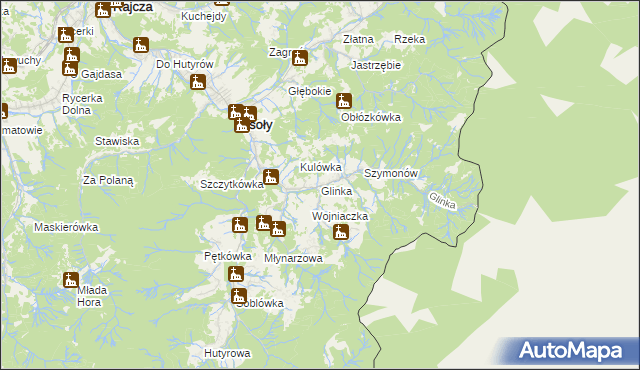This screenshot has height=370, width=640.
Task: Select the Młada Hora place label
Action: 92,297
